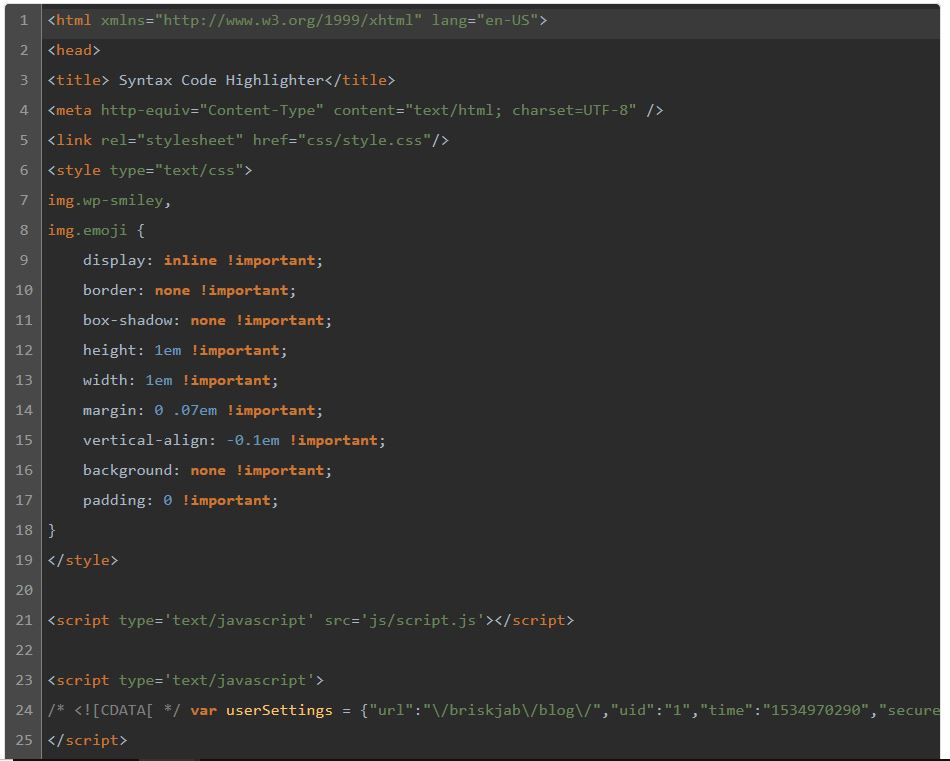Click the "text/html; charset=UTF-8" content value

point(521,110)
